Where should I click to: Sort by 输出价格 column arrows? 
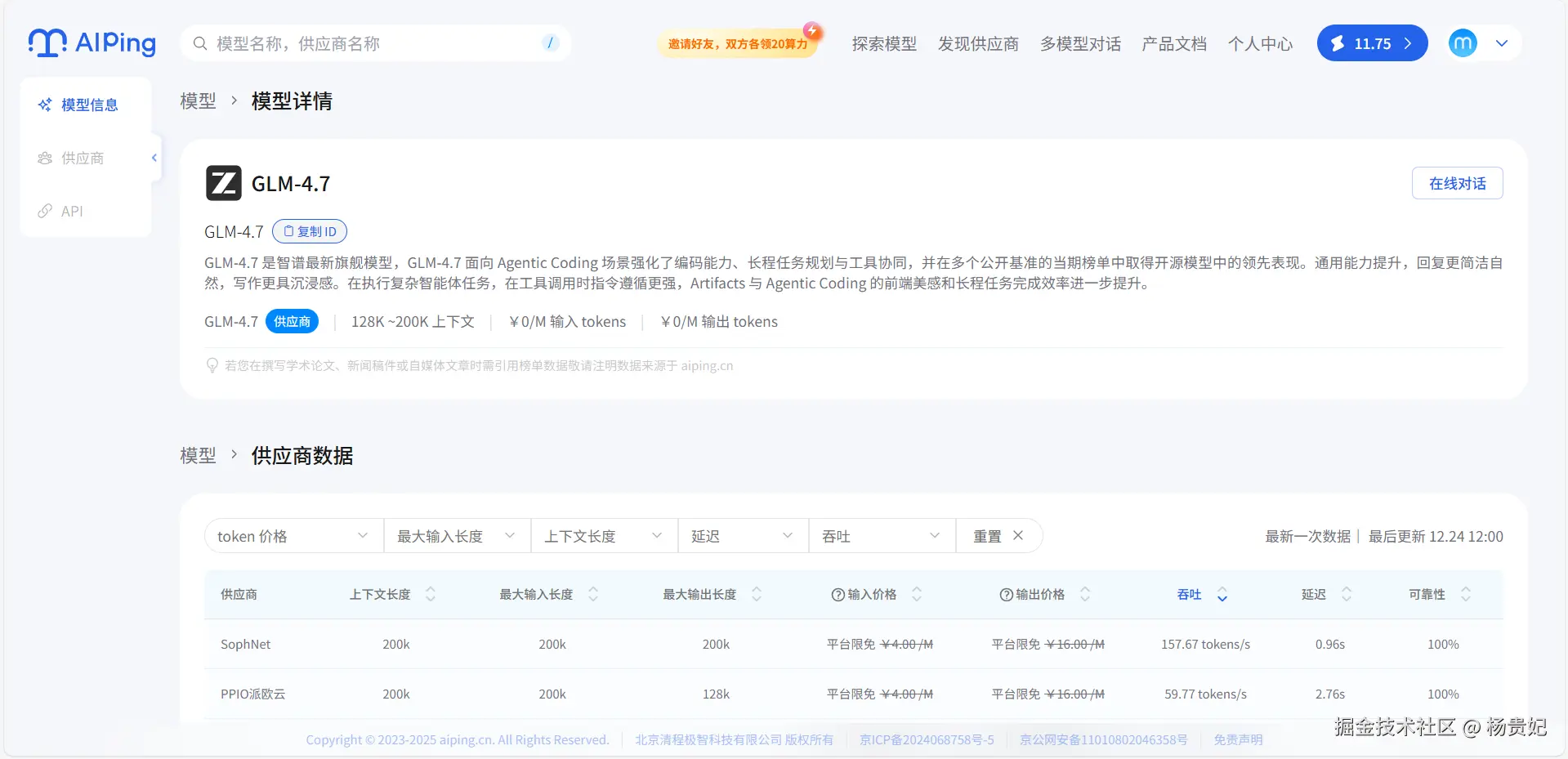(x=1085, y=595)
